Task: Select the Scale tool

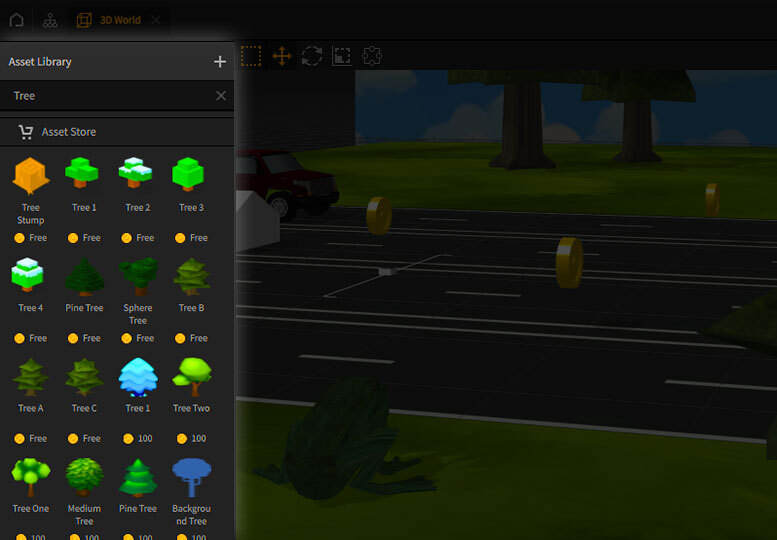Action: point(342,57)
